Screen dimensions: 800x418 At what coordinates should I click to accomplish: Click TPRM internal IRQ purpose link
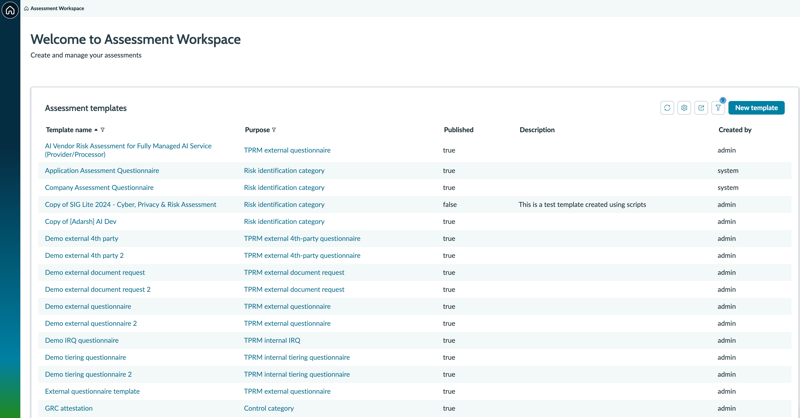click(x=272, y=340)
